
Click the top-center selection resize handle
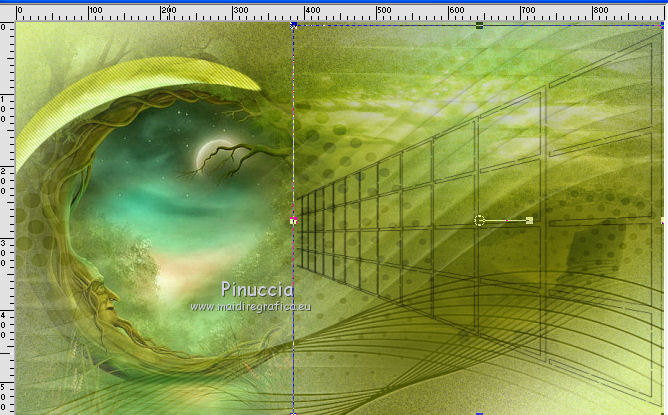click(x=479, y=26)
